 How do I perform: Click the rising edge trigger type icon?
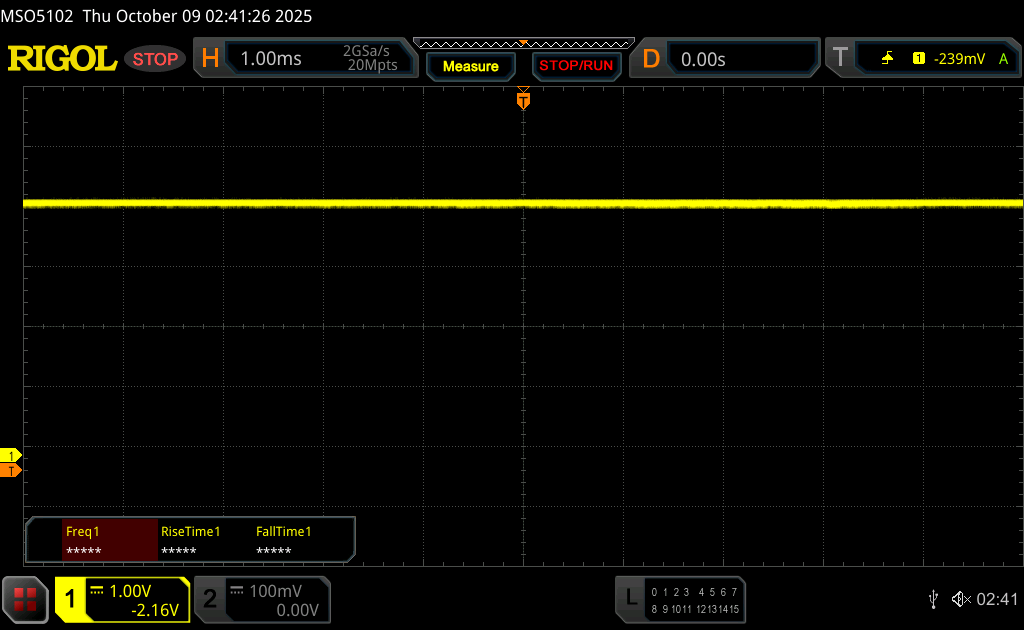(x=887, y=59)
